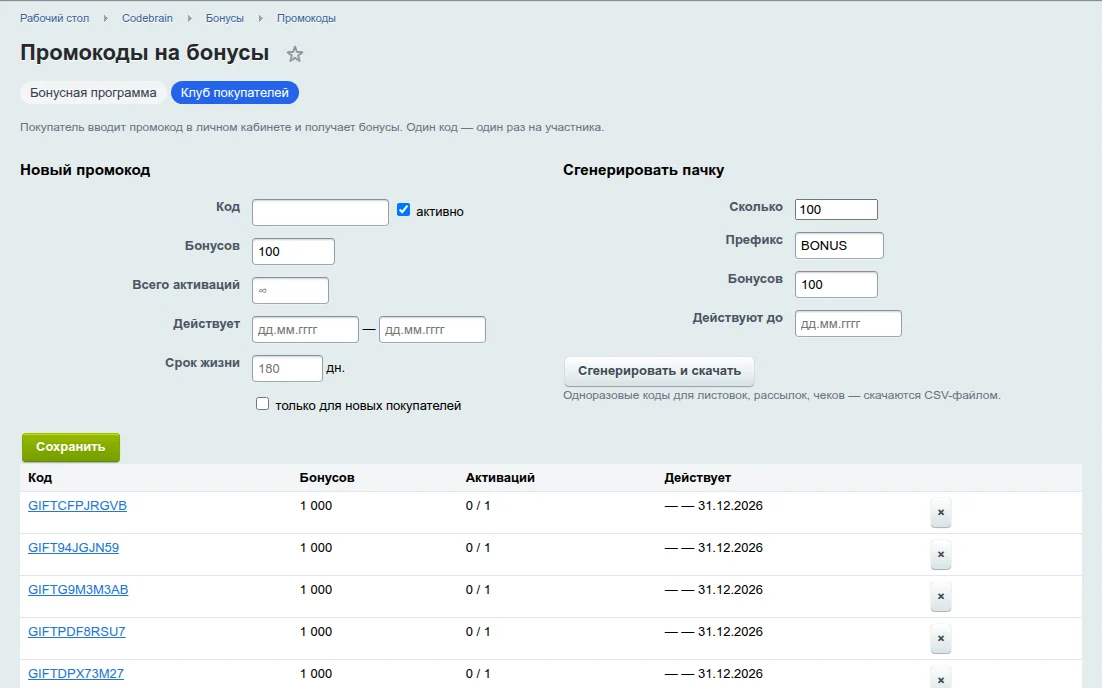Select date 31.12.2026 in GIFTG9M3M3AB row
The height and width of the screenshot is (688, 1102).
click(x=730, y=590)
